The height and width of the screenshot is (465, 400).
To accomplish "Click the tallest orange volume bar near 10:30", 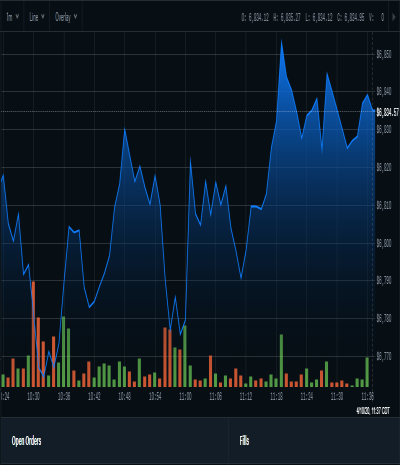I will [x=33, y=334].
